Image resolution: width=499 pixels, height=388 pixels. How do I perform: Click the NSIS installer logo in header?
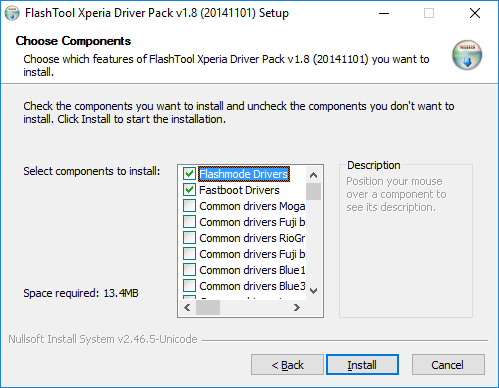(x=467, y=55)
